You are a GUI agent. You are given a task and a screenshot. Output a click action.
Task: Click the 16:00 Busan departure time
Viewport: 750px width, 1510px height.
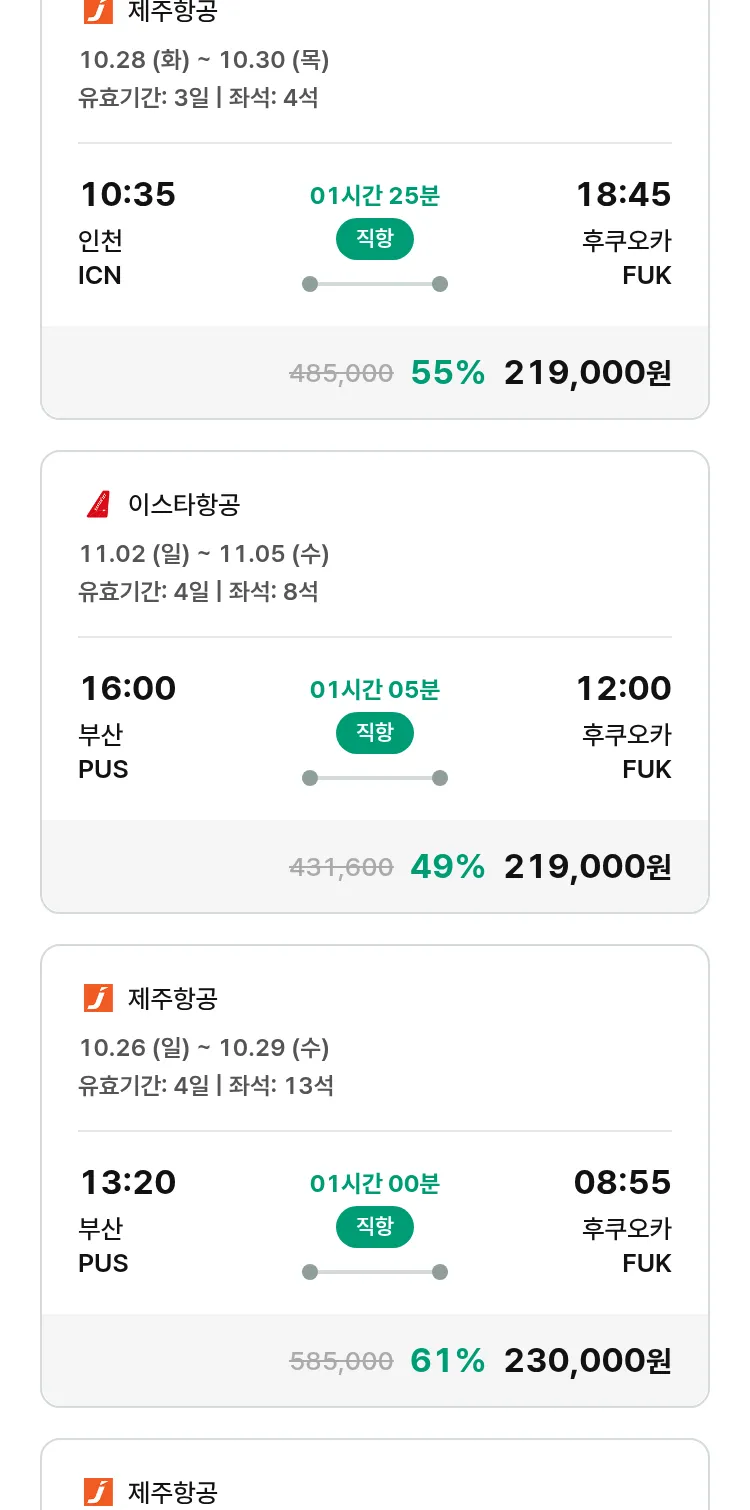tap(128, 689)
